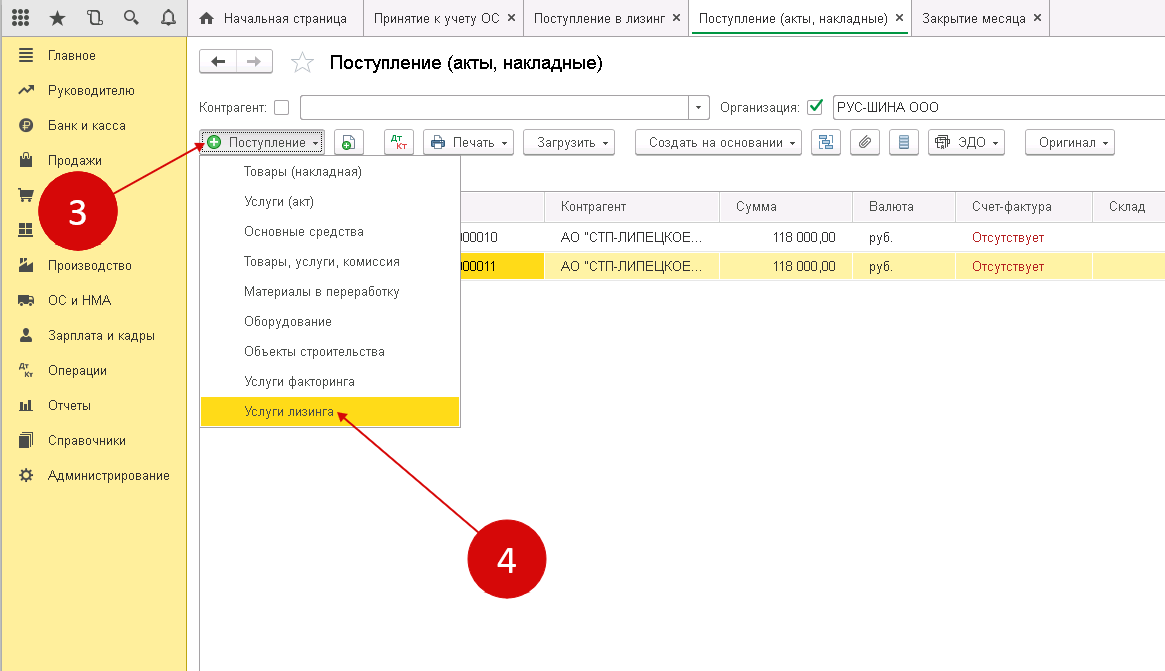Uncheck the Организация filter checkbox
Screen dimensions: 1165x671
(x=815, y=107)
